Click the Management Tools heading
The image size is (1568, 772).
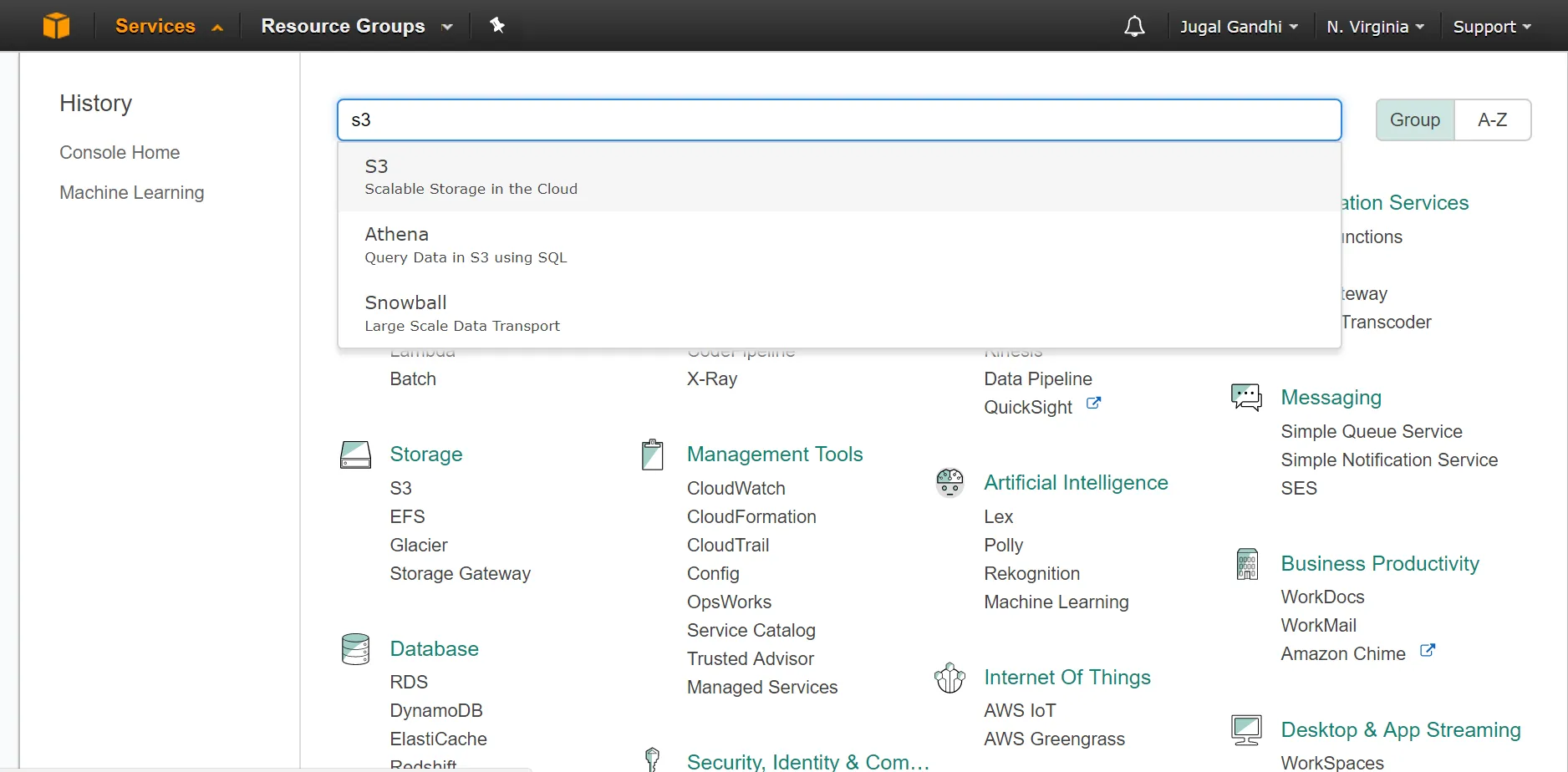775,455
